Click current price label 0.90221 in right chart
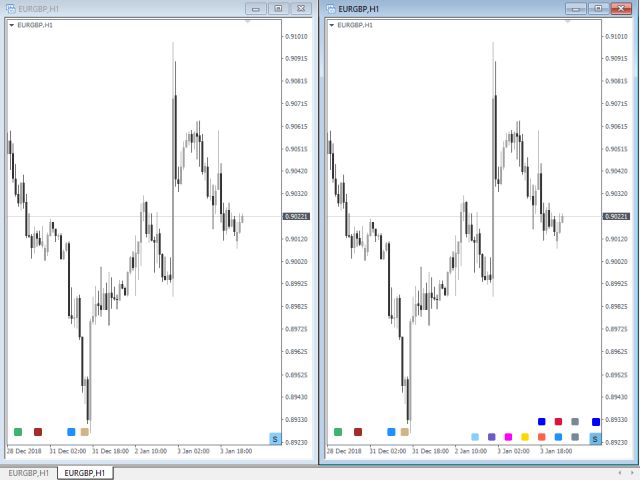Screen dimensions: 640x480 pos(616,216)
